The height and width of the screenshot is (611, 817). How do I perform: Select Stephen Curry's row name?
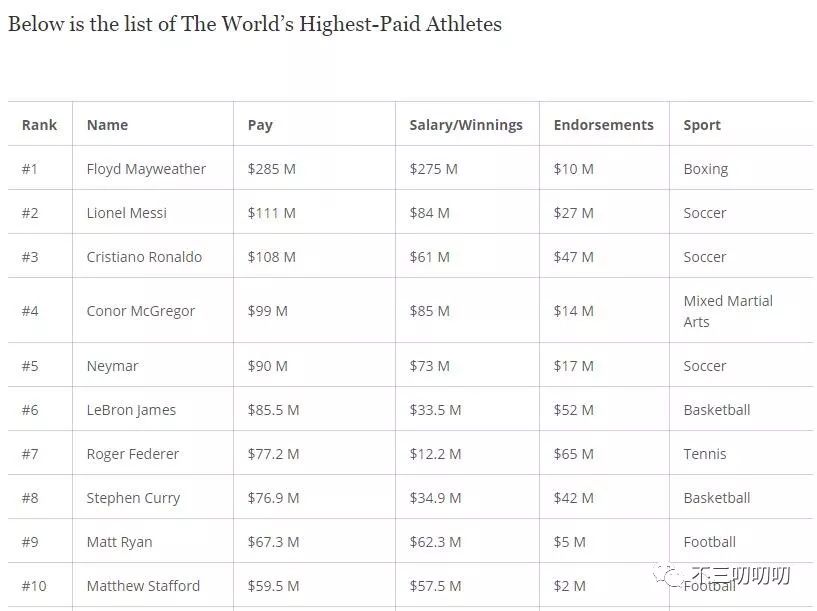coord(133,498)
